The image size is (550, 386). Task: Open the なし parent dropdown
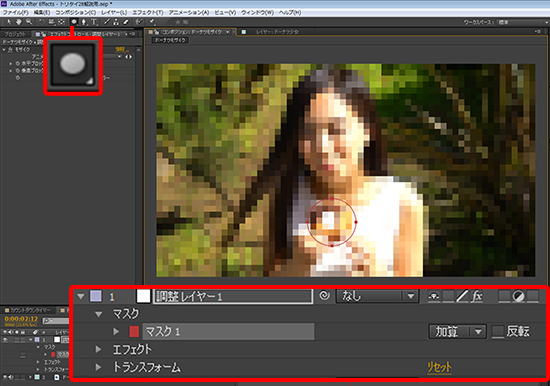(x=377, y=296)
